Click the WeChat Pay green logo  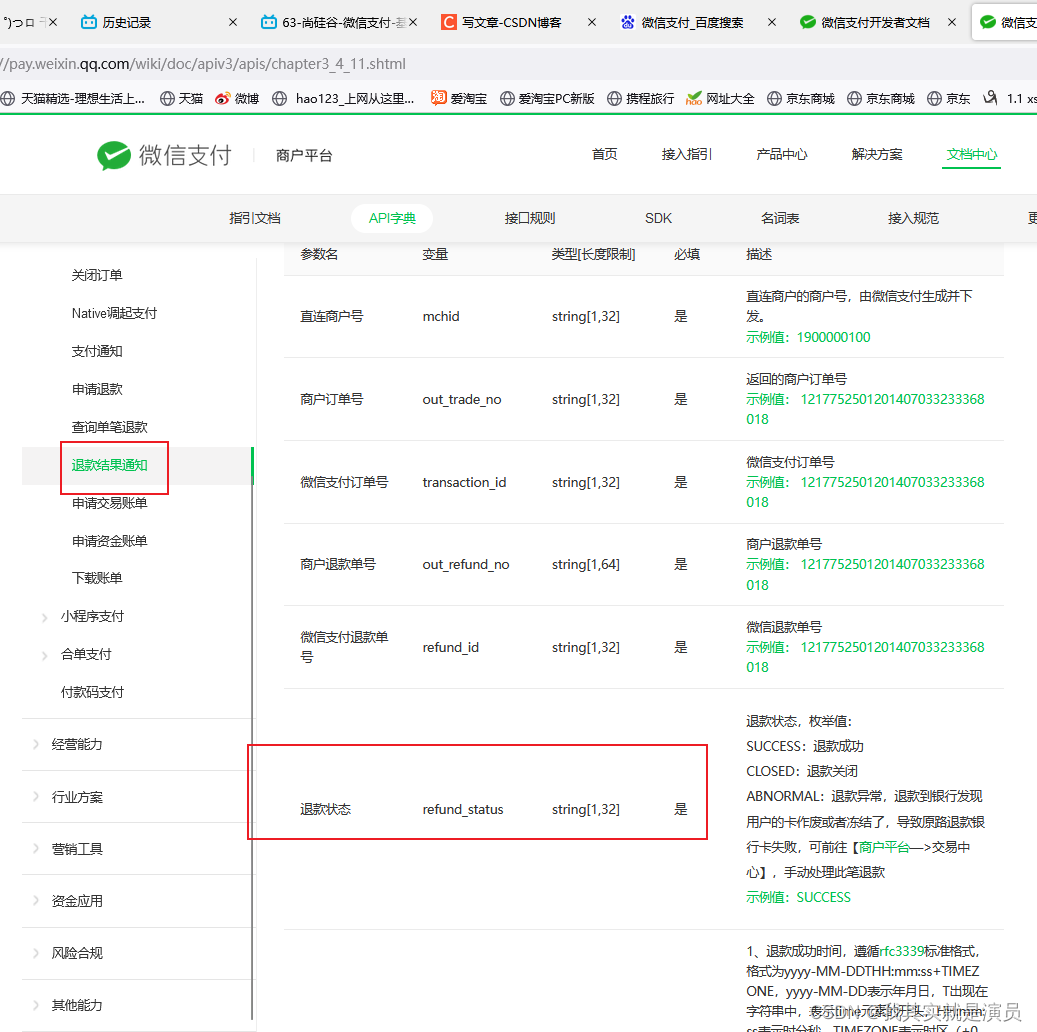114,155
